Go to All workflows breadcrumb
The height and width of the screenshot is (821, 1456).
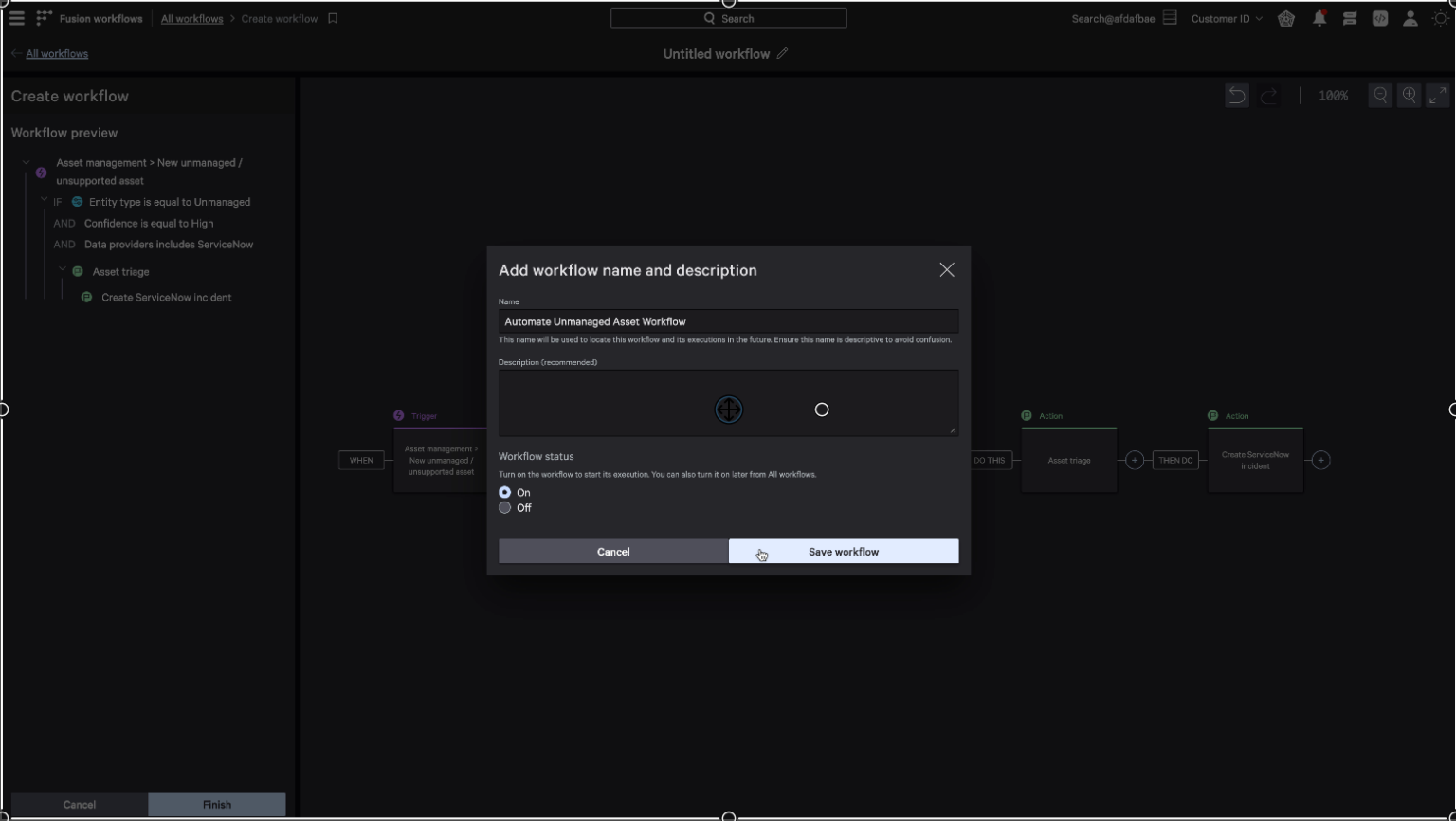[x=191, y=18]
